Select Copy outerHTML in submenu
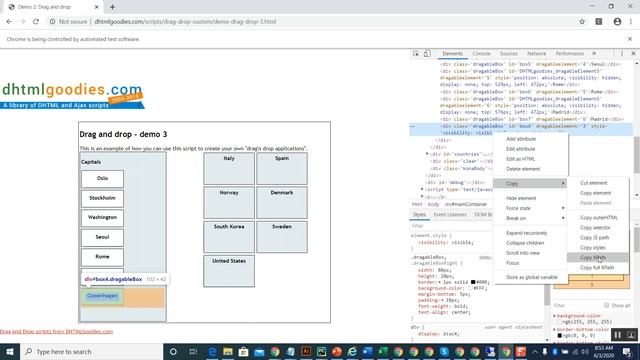Viewport: 640px width, 360px height. pos(599,218)
